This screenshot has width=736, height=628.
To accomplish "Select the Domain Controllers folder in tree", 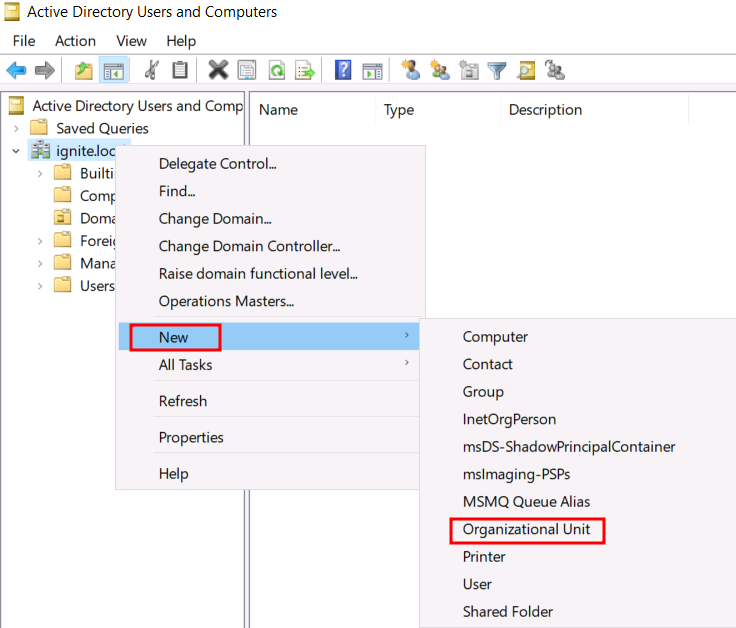I will pyautogui.click(x=98, y=218).
